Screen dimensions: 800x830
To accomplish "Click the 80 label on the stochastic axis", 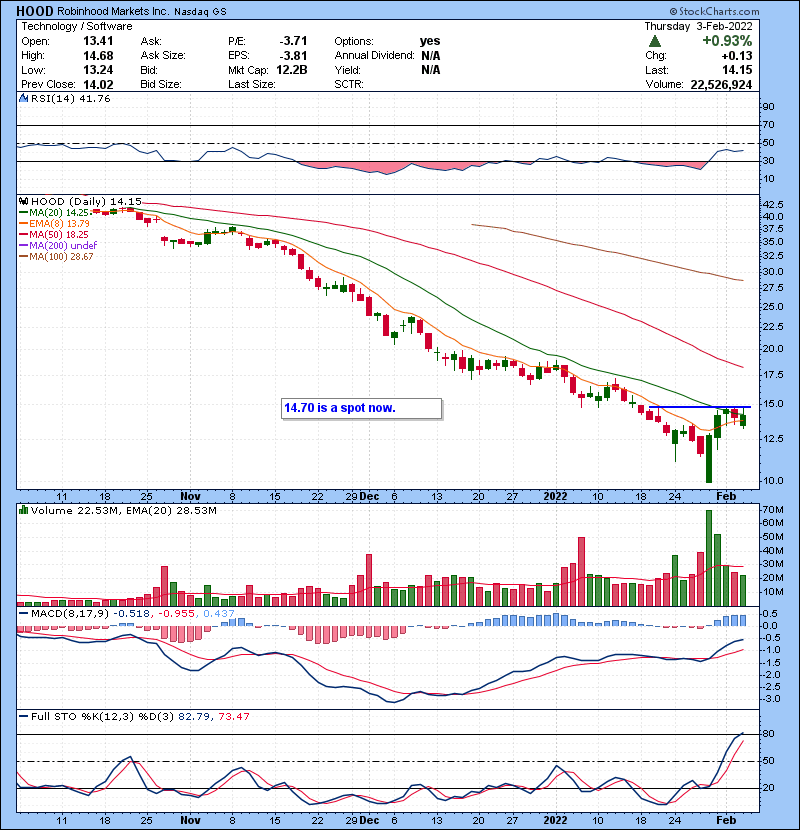I will point(768,734).
